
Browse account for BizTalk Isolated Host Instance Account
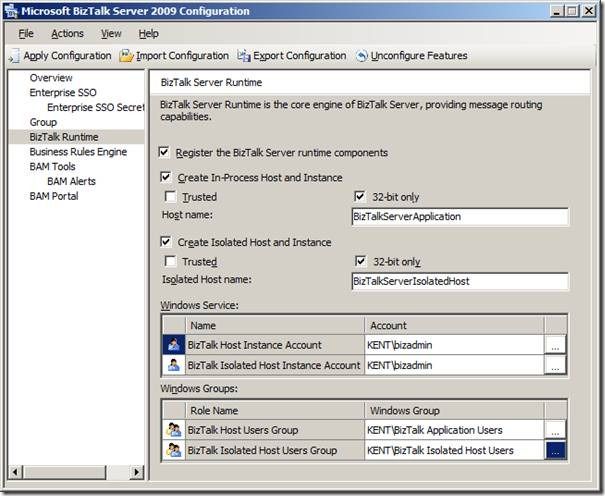pyautogui.click(x=555, y=365)
